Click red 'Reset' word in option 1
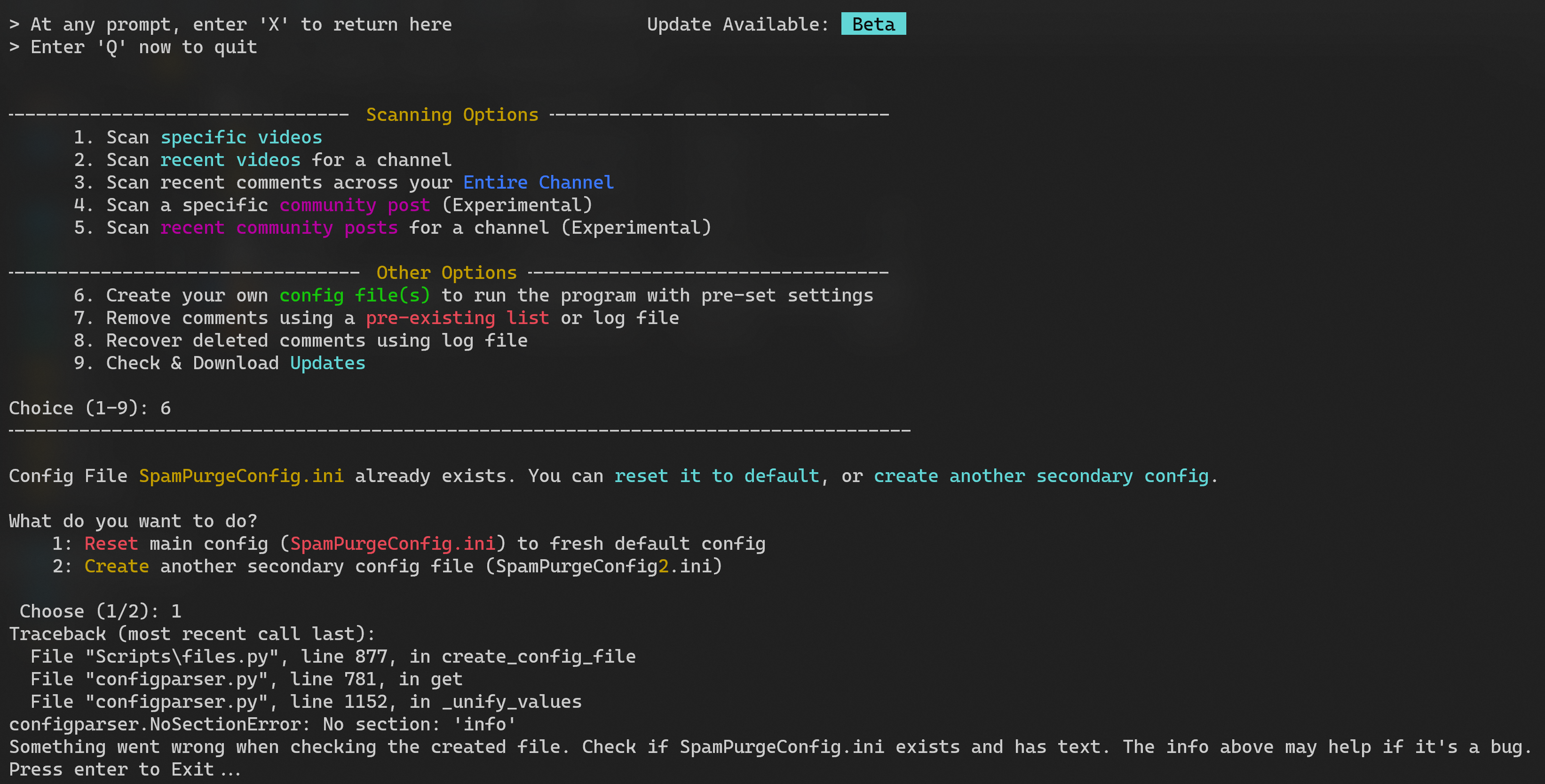 [x=111, y=544]
